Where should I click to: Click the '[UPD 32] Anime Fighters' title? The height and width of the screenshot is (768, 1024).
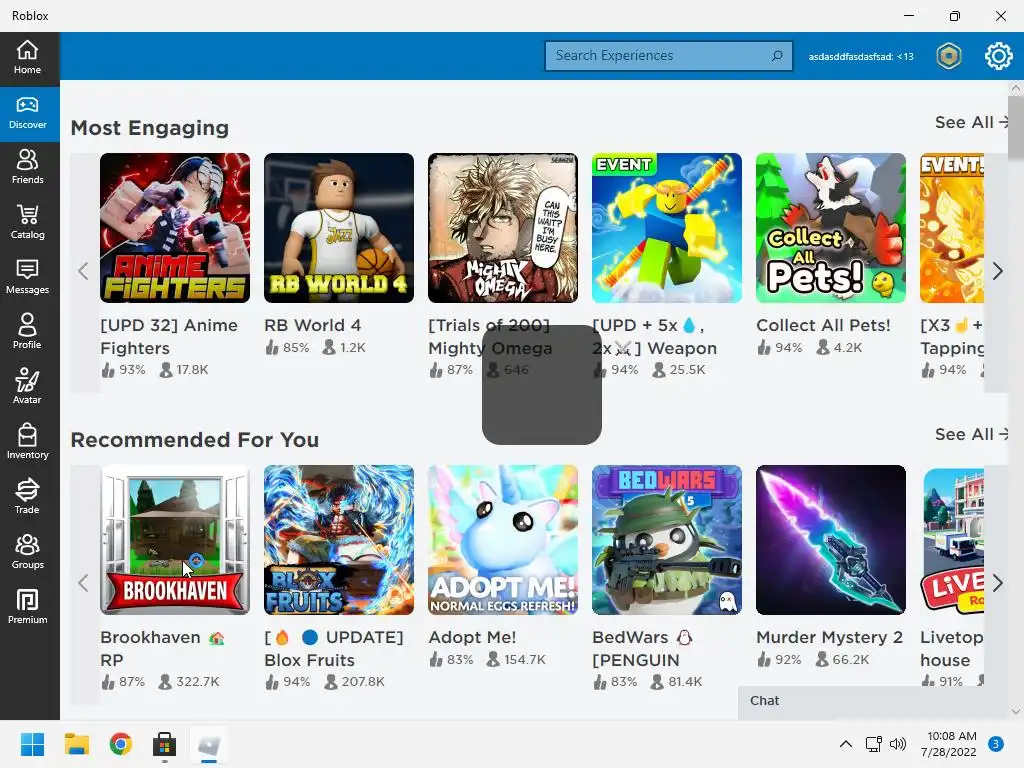[169, 336]
